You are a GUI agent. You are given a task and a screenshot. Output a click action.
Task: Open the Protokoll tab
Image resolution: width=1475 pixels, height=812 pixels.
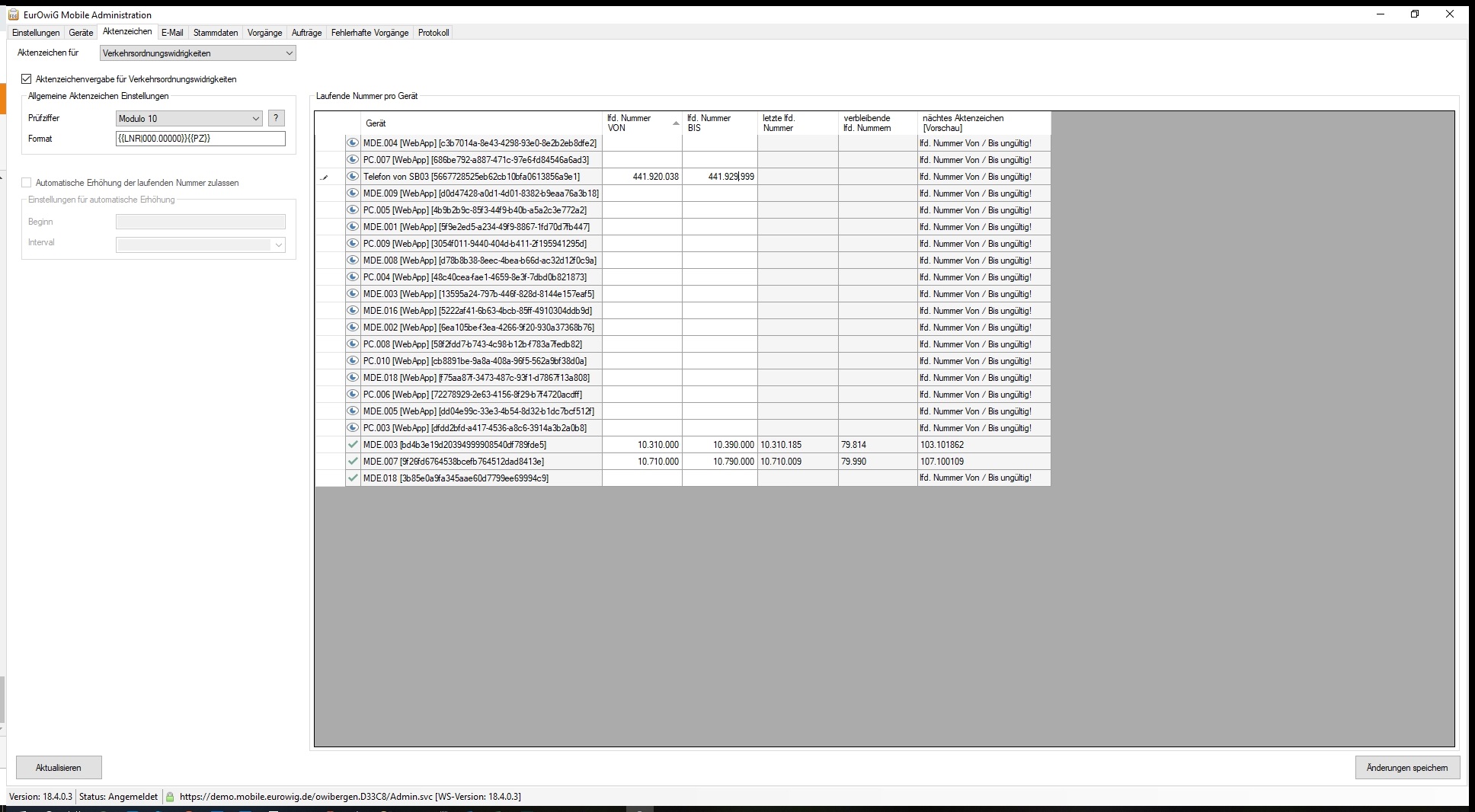(433, 33)
